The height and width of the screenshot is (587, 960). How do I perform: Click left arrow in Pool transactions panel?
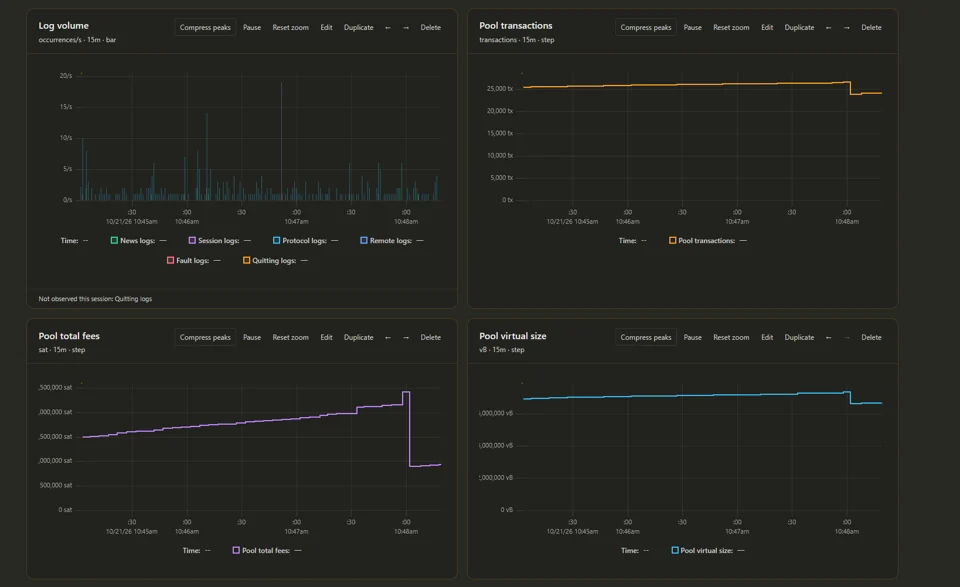(x=828, y=28)
